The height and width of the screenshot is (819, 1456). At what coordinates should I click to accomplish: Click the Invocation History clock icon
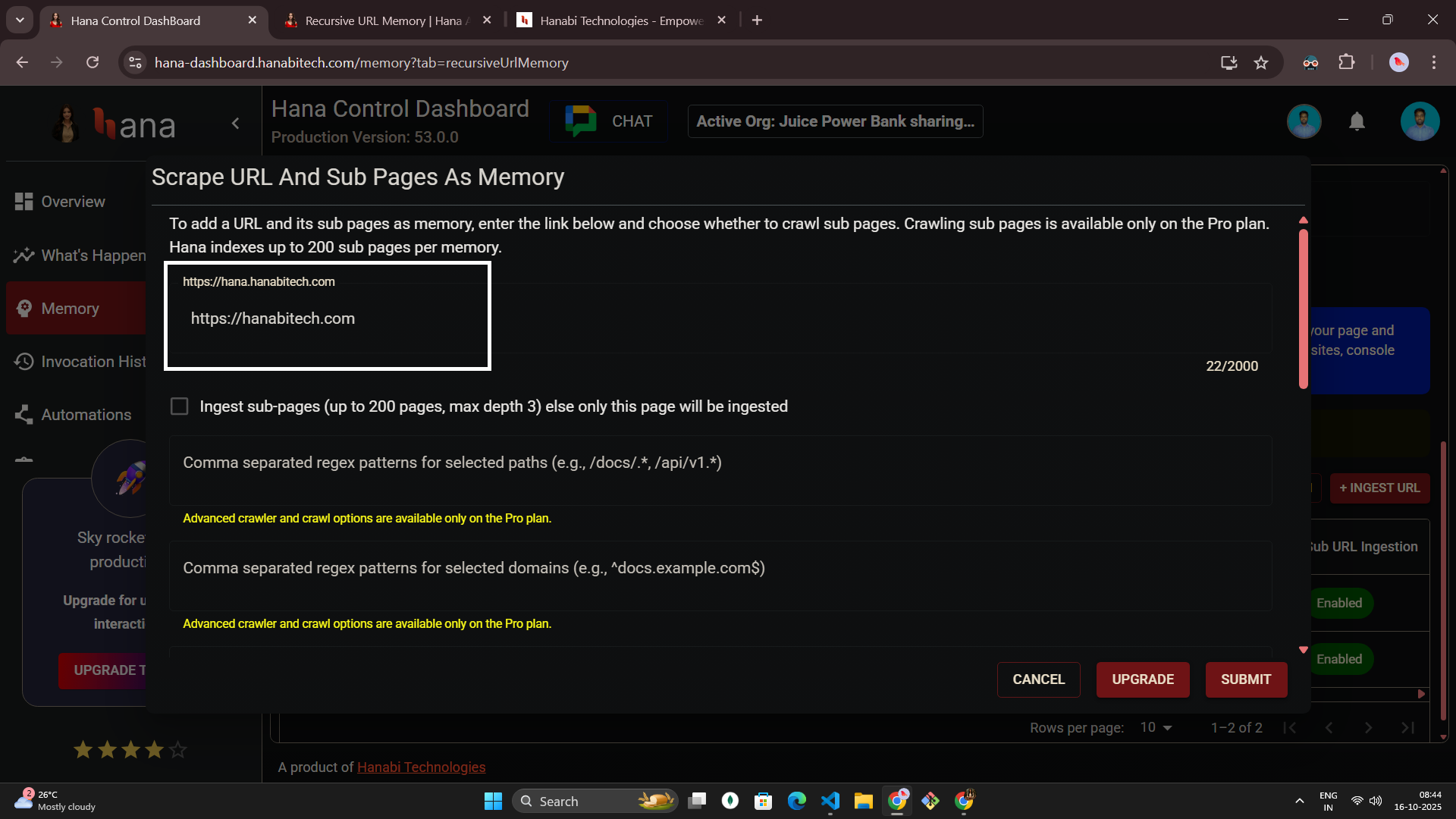click(24, 362)
